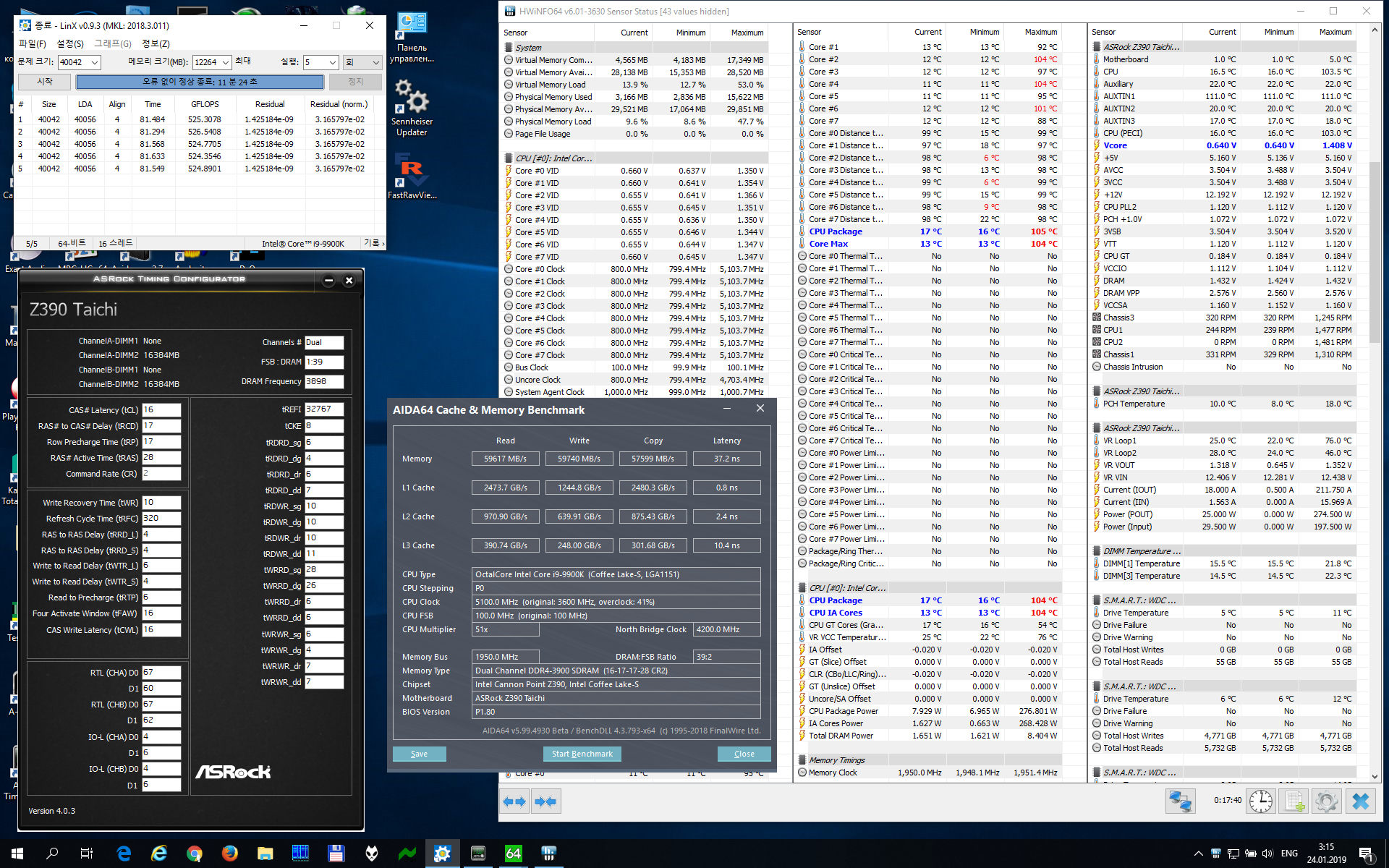Screen dimensions: 1389x868
Task: Click AIDA64 green 64 taskbar icon
Action: pos(513,854)
